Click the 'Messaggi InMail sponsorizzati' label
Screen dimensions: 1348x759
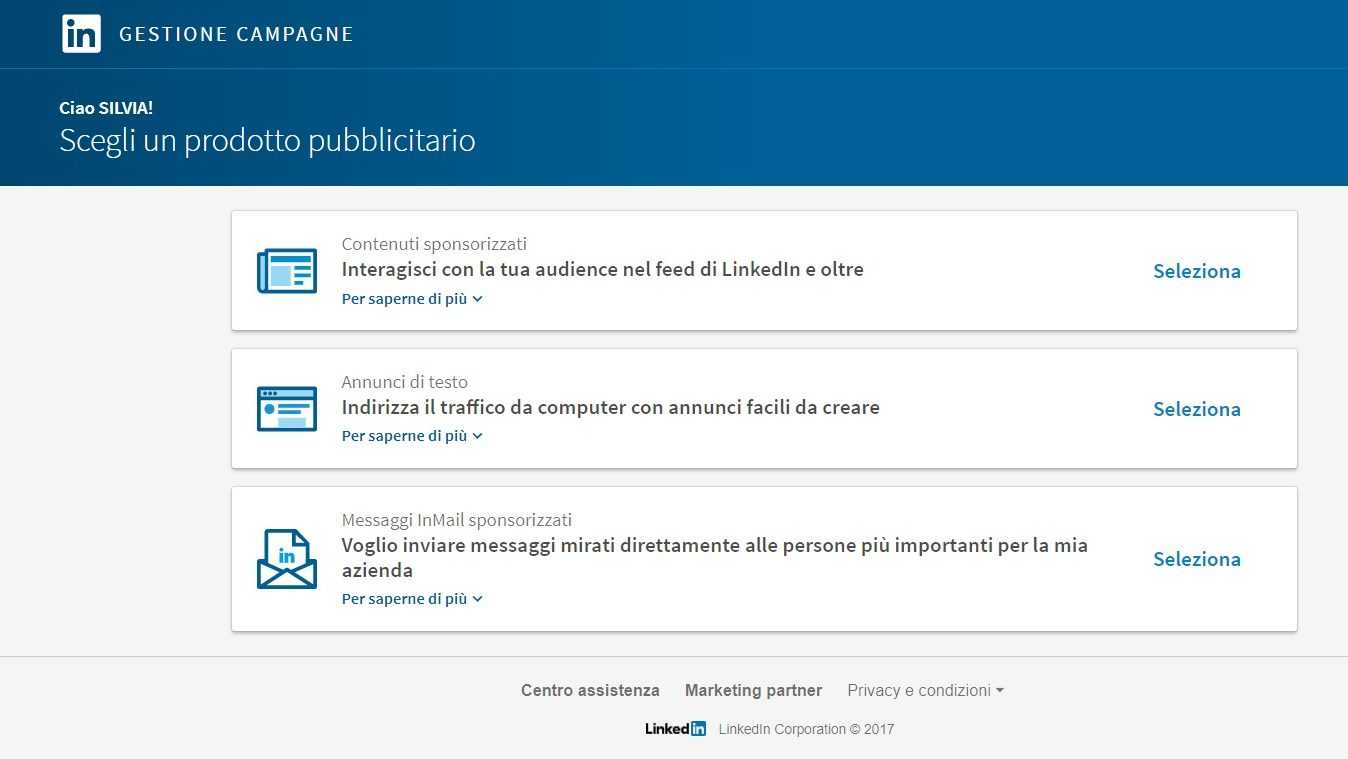point(457,520)
